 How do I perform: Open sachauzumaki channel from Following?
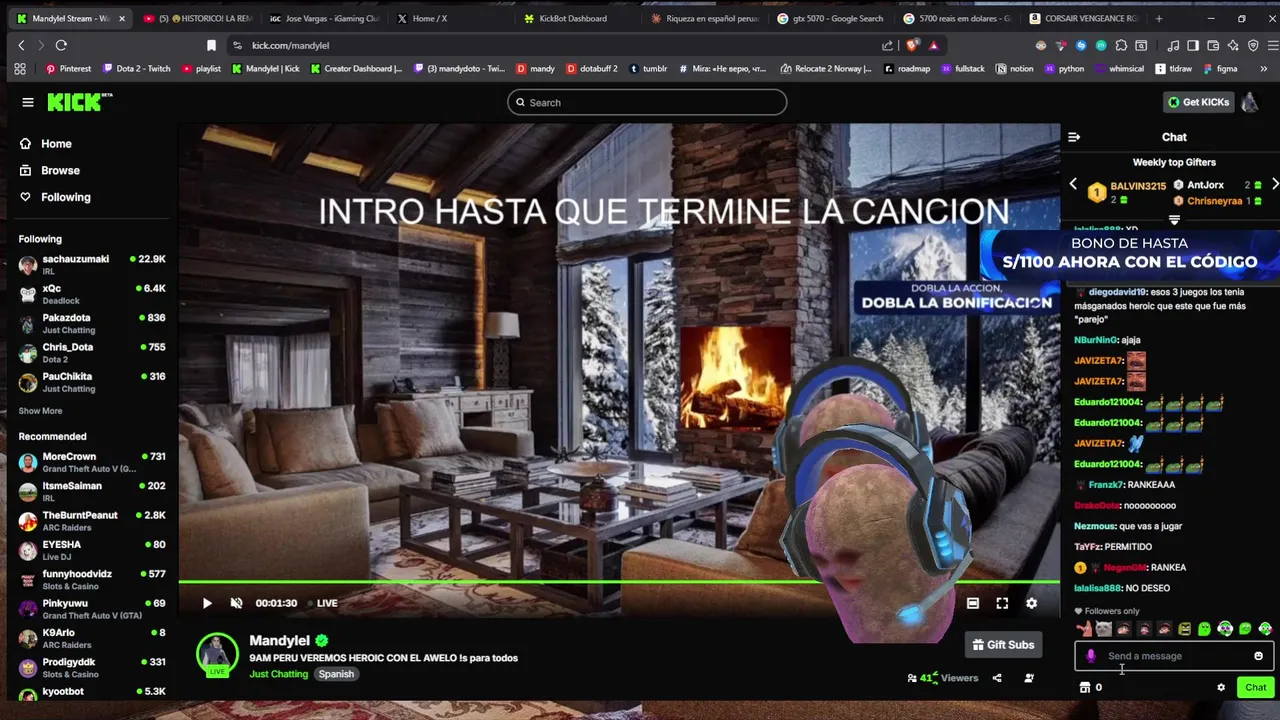coord(92,264)
